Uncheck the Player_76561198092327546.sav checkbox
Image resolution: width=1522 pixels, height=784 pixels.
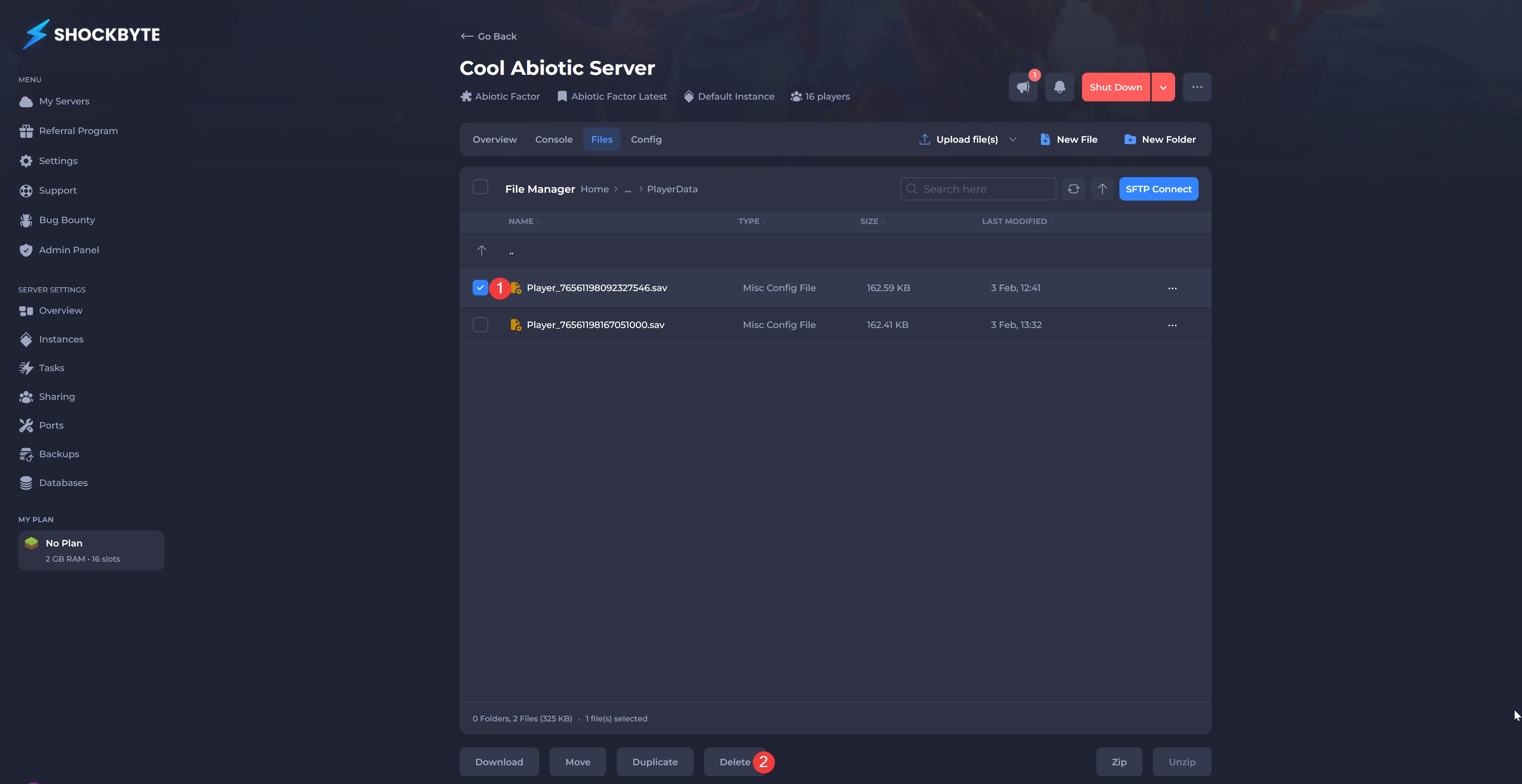coord(480,288)
